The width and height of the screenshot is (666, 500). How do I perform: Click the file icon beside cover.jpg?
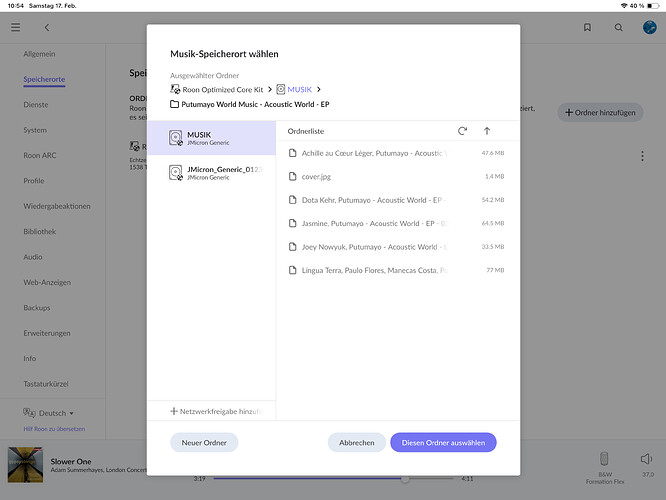(292, 176)
